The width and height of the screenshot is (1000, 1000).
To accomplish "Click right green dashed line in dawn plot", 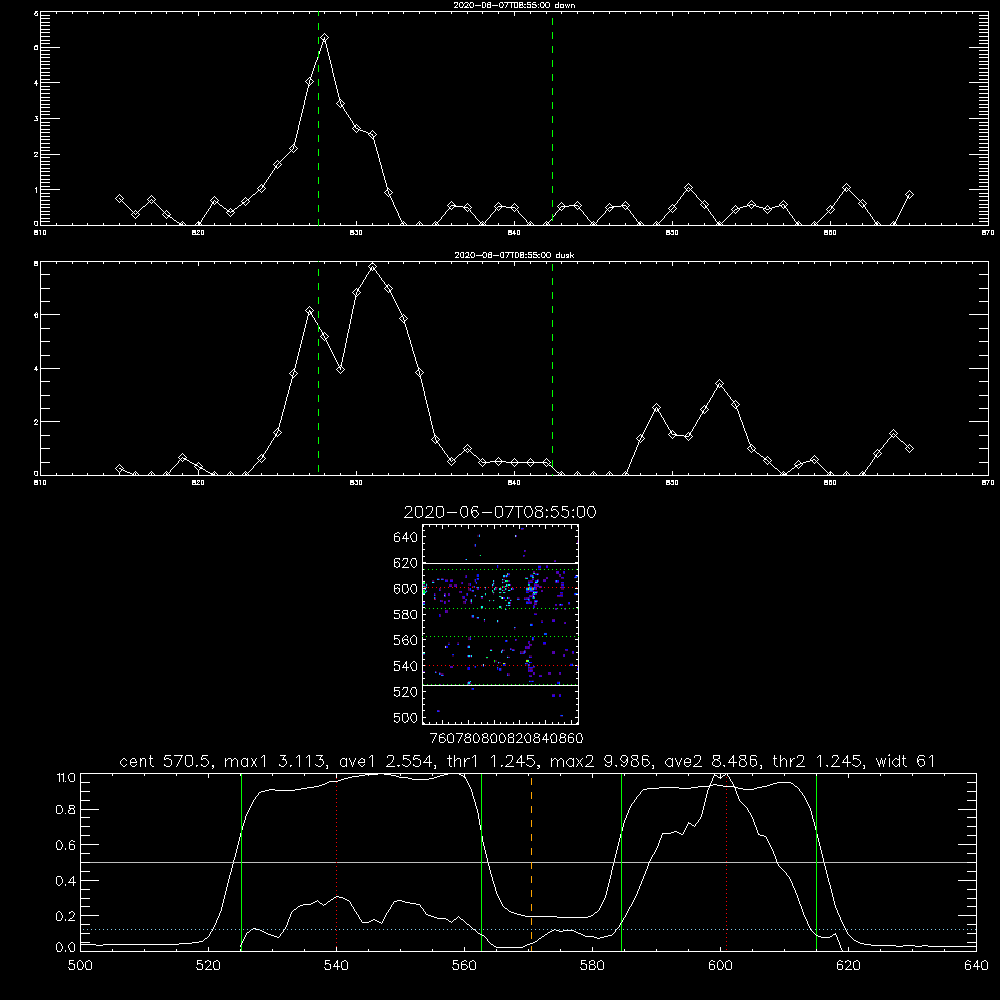I will coord(552,118).
